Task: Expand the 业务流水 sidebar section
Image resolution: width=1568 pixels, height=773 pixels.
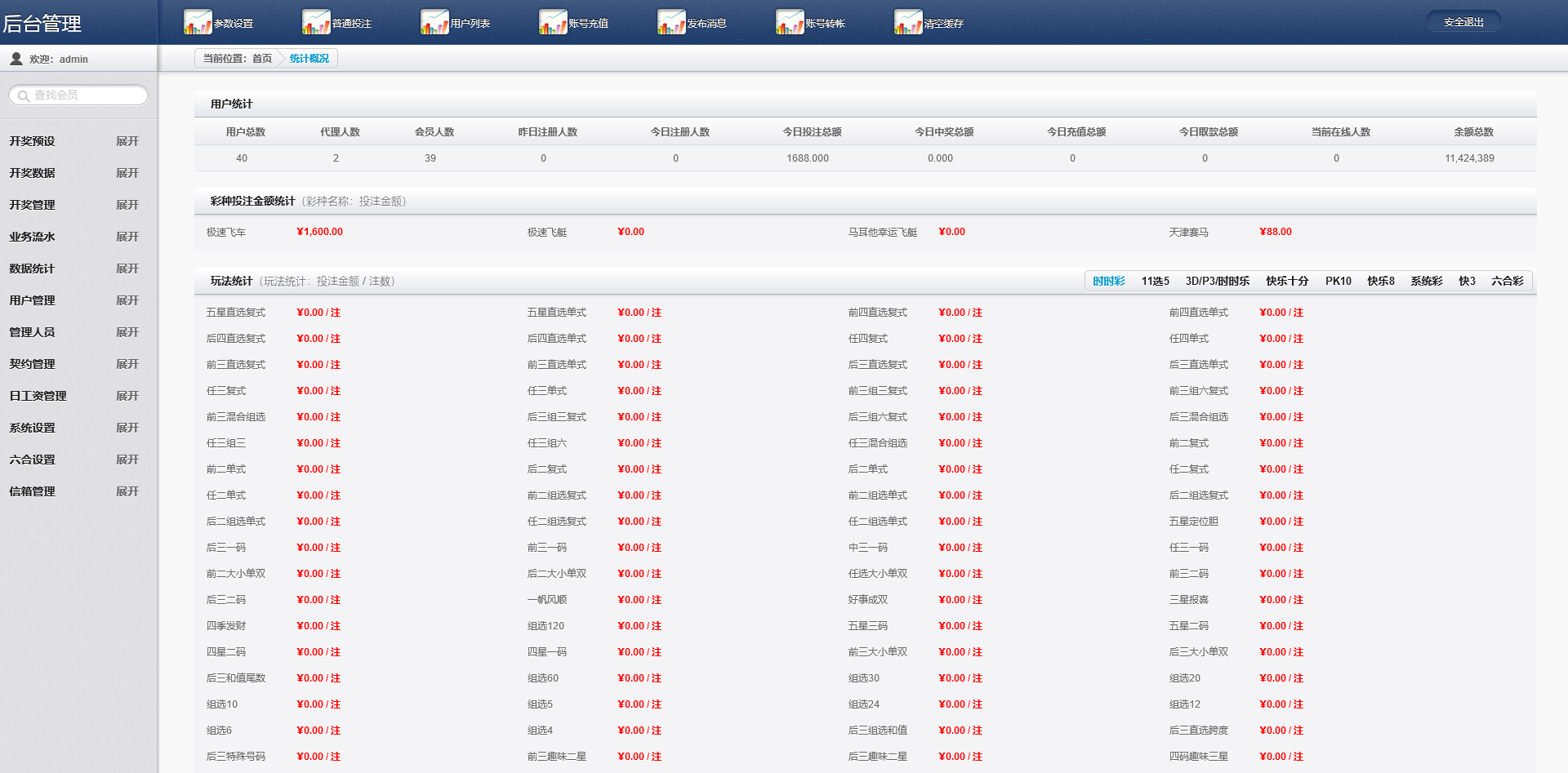Action: pos(127,237)
